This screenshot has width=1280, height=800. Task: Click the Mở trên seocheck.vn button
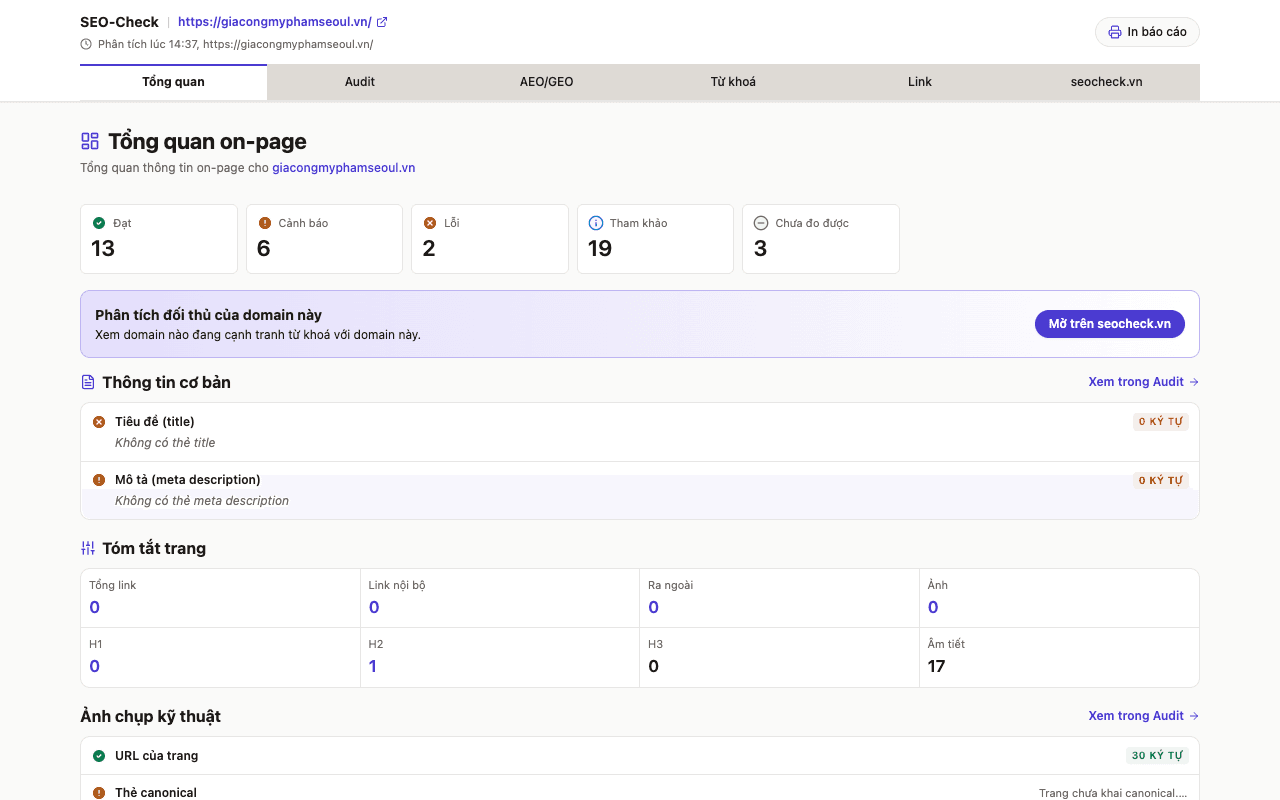point(1110,324)
